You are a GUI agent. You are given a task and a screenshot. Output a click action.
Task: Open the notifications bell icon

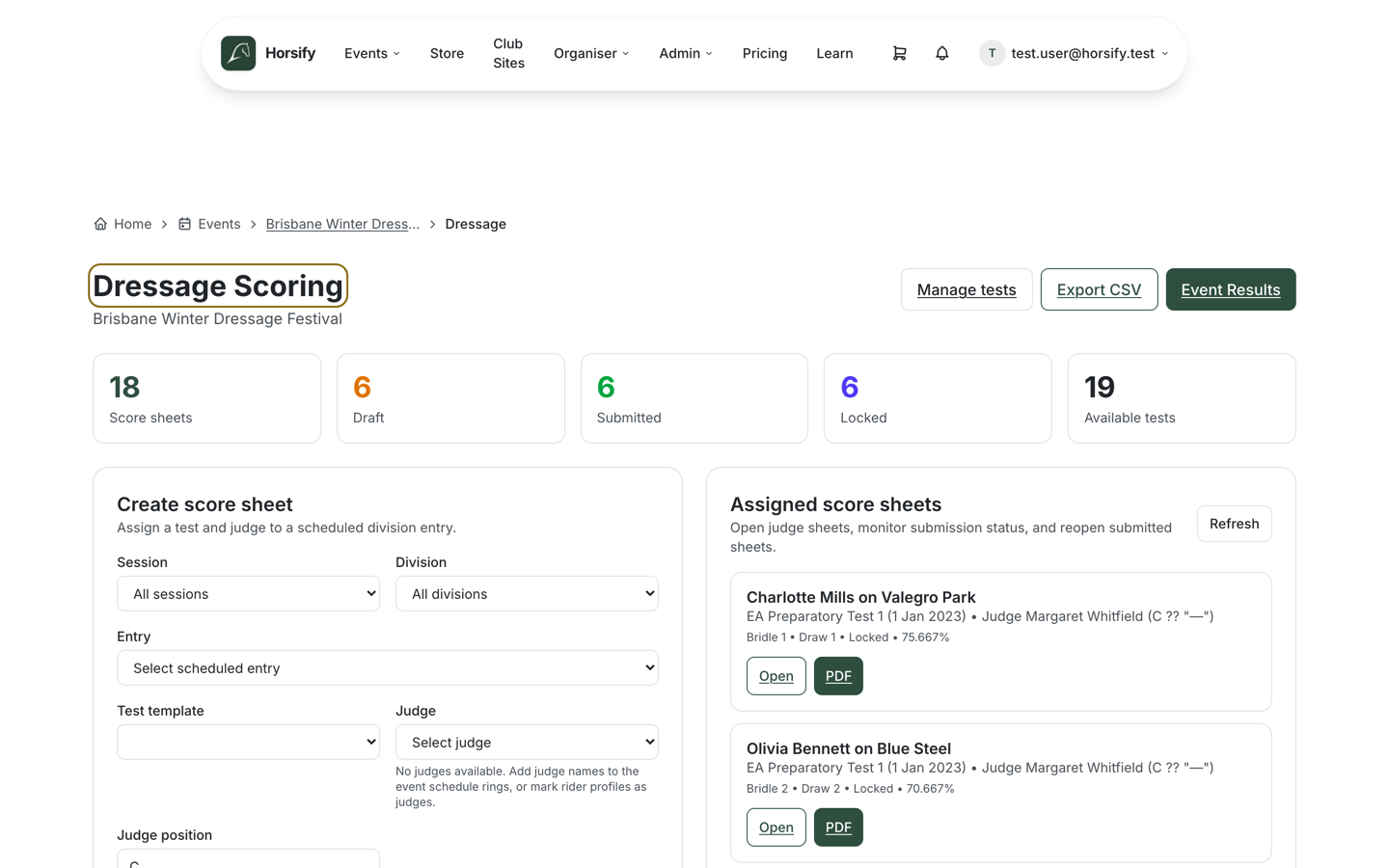pos(942,53)
